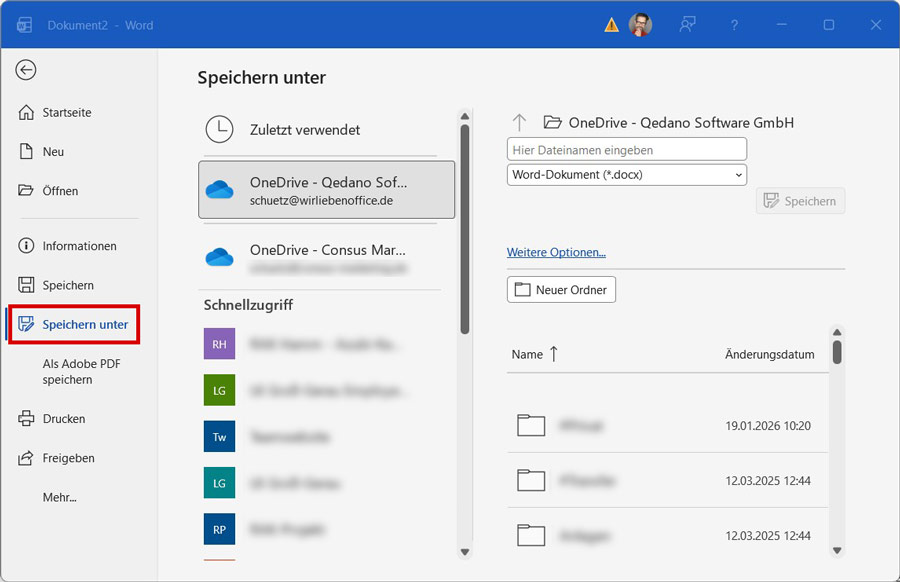Screen dimensions: 900x582
Task: Open the yellow warning triangle notification
Action: click(x=612, y=25)
